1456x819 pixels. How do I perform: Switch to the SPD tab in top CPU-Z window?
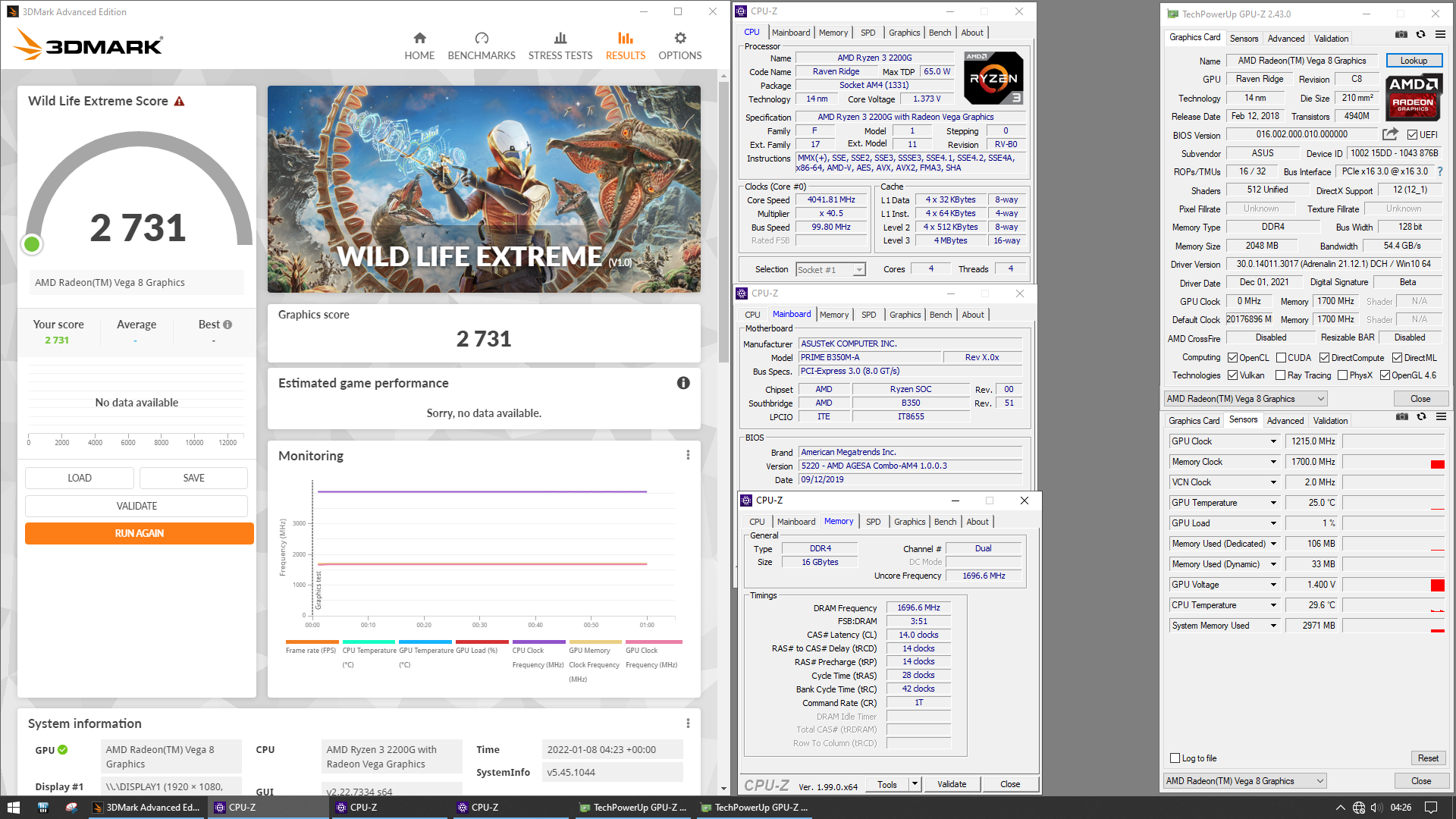[868, 33]
